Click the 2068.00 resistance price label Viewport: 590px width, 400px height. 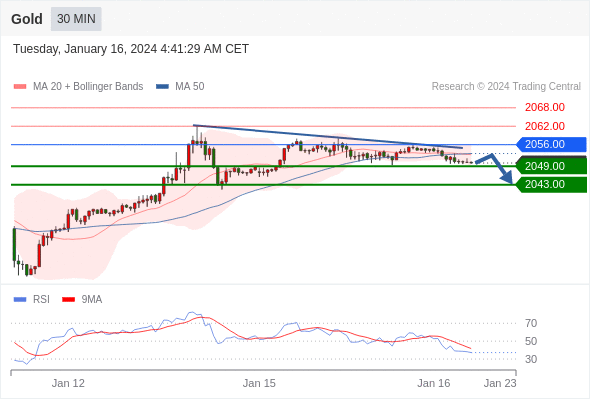pyautogui.click(x=545, y=108)
